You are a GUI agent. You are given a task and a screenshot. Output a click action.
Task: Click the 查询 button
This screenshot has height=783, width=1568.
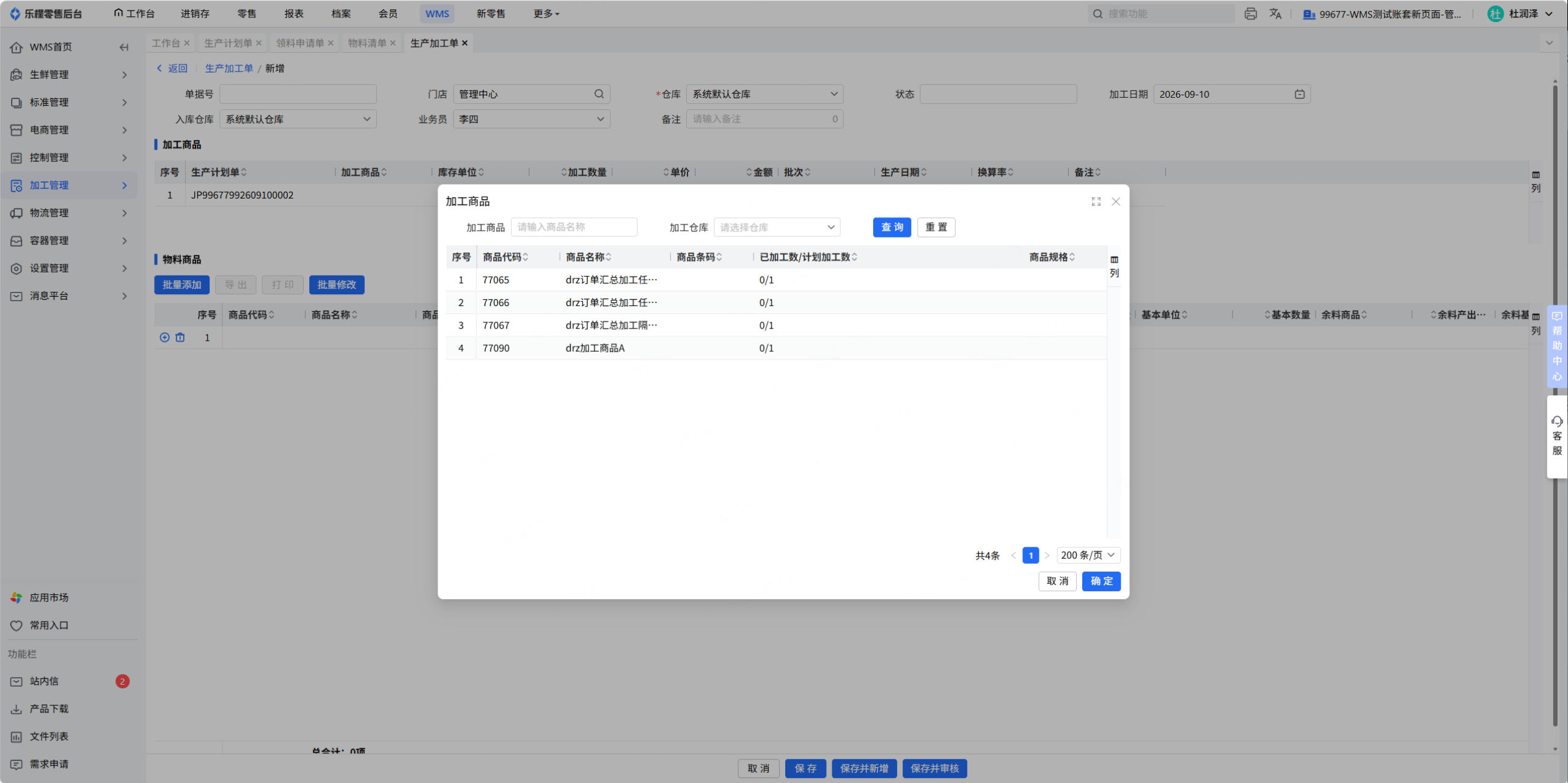tap(892, 227)
